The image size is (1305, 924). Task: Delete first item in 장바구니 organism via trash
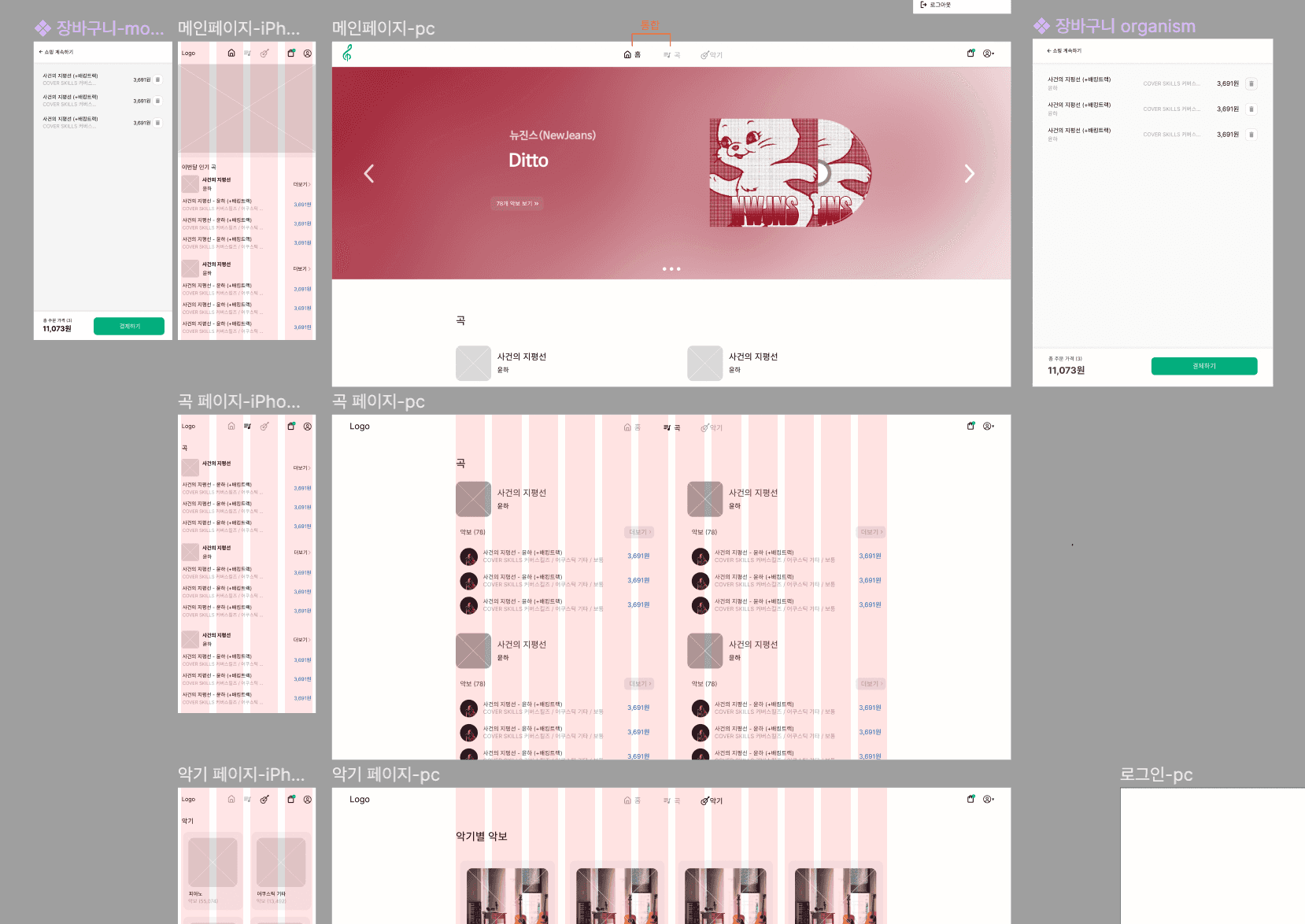point(1251,83)
